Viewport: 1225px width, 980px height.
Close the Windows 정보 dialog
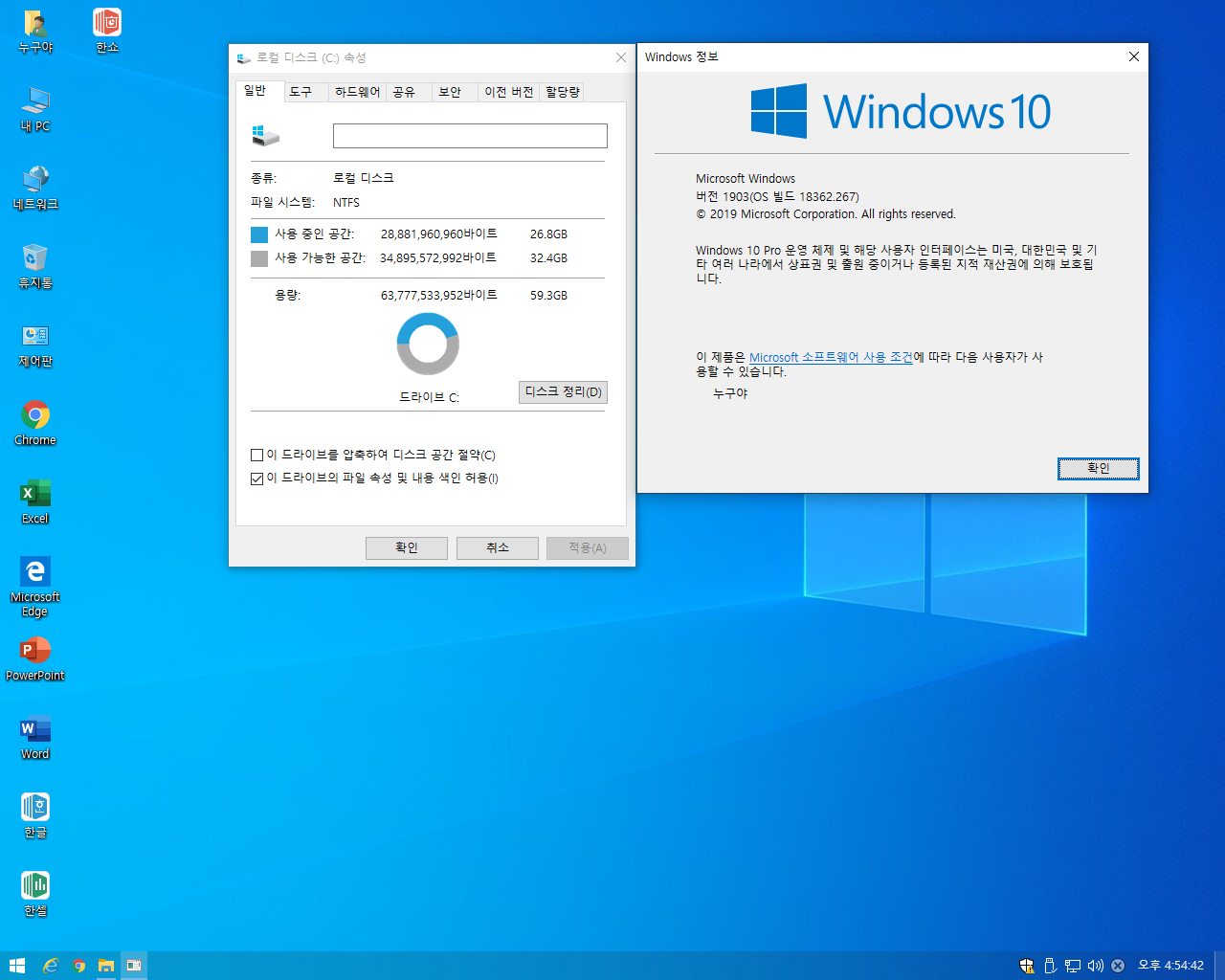click(1134, 56)
